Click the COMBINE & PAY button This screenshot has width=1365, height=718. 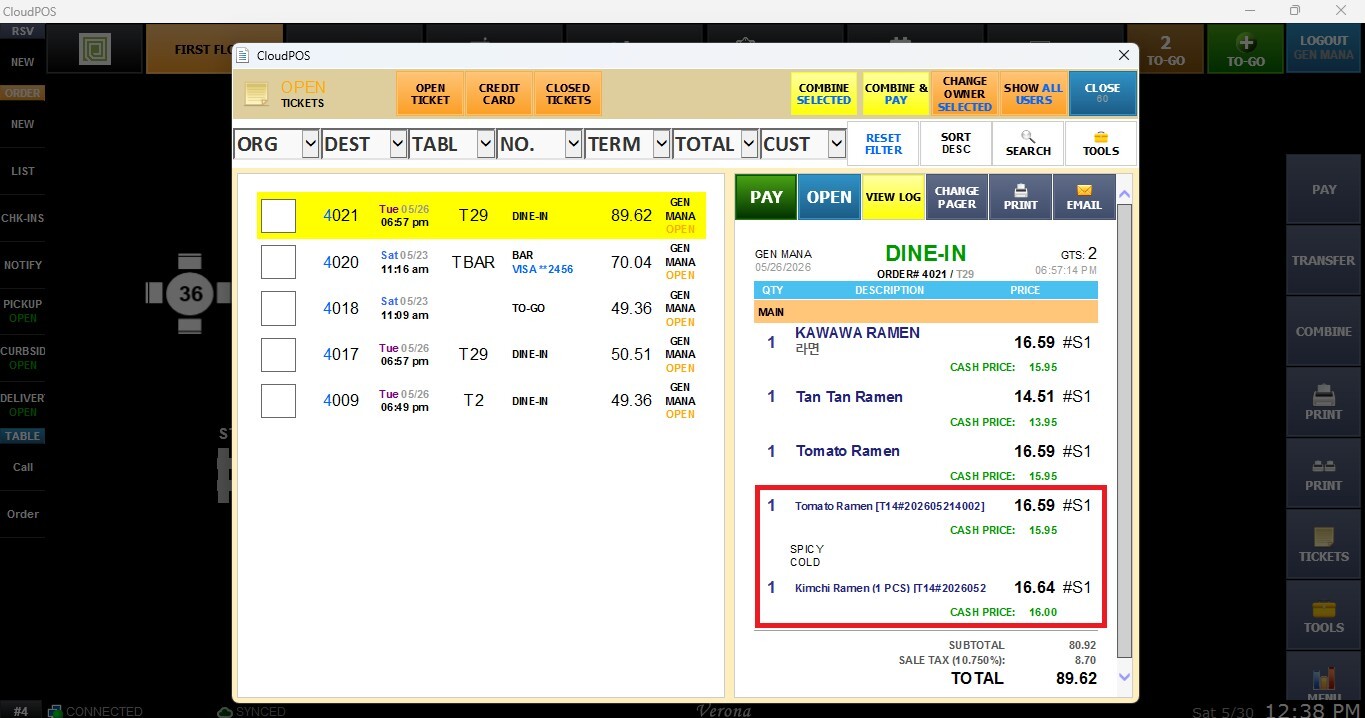(x=896, y=94)
